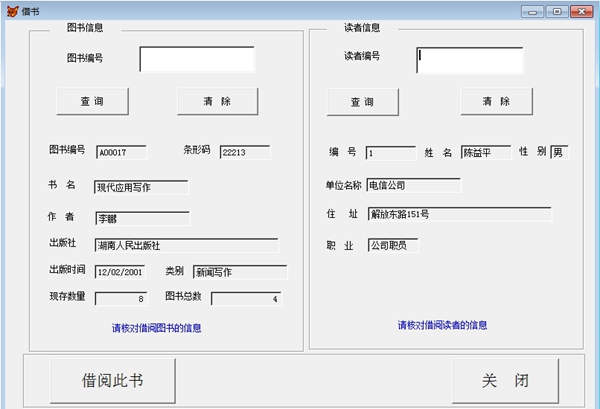Select the book number field showing A00017
The width and height of the screenshot is (600, 409).
coord(121,153)
